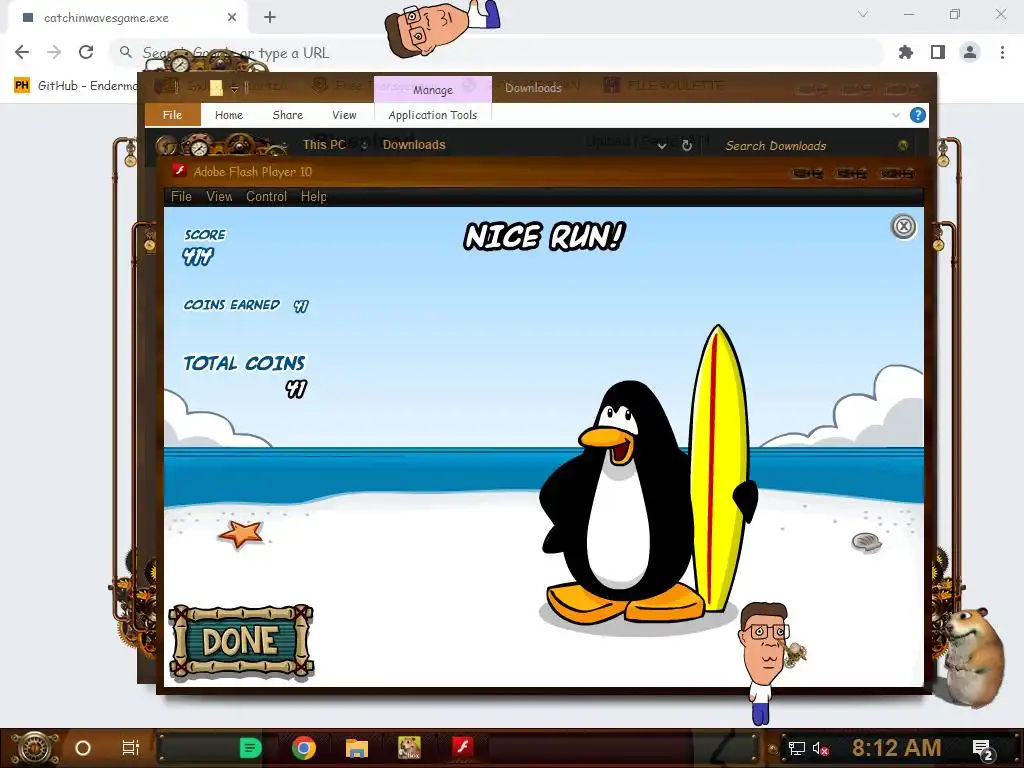Click the Manage contextual tab

(432, 89)
